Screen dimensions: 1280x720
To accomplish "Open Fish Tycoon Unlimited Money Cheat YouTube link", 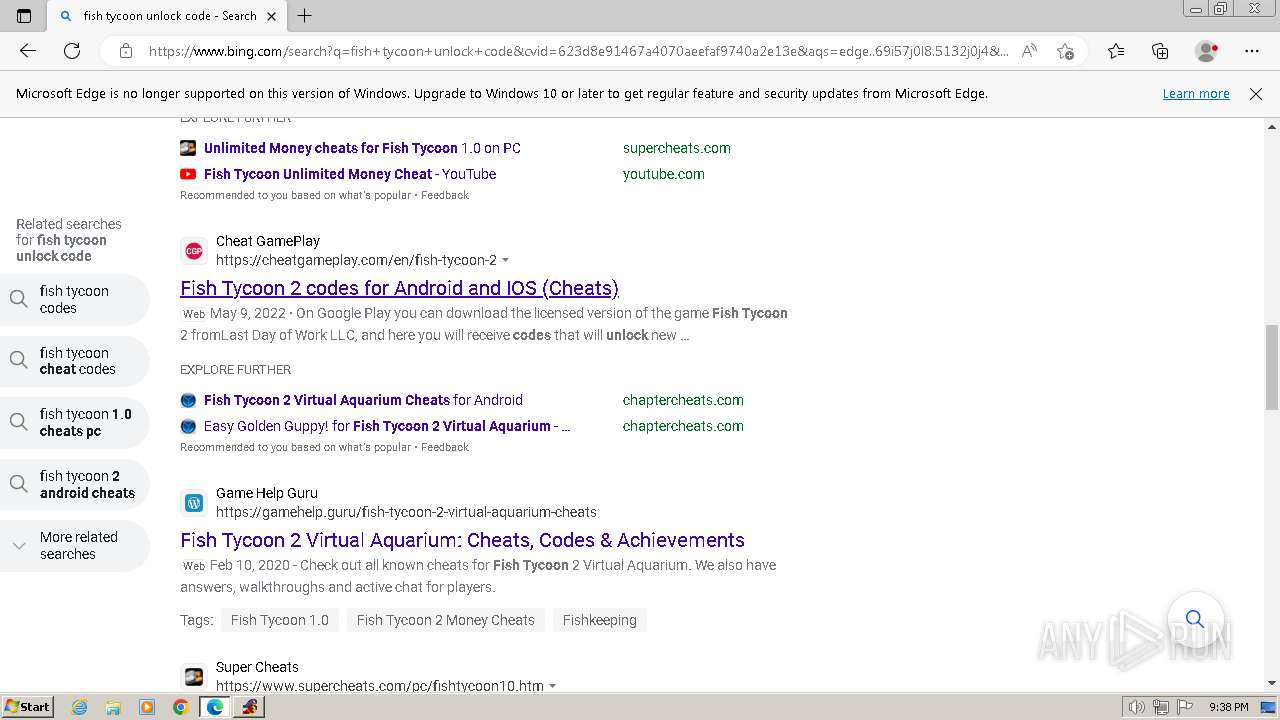I will (x=350, y=174).
